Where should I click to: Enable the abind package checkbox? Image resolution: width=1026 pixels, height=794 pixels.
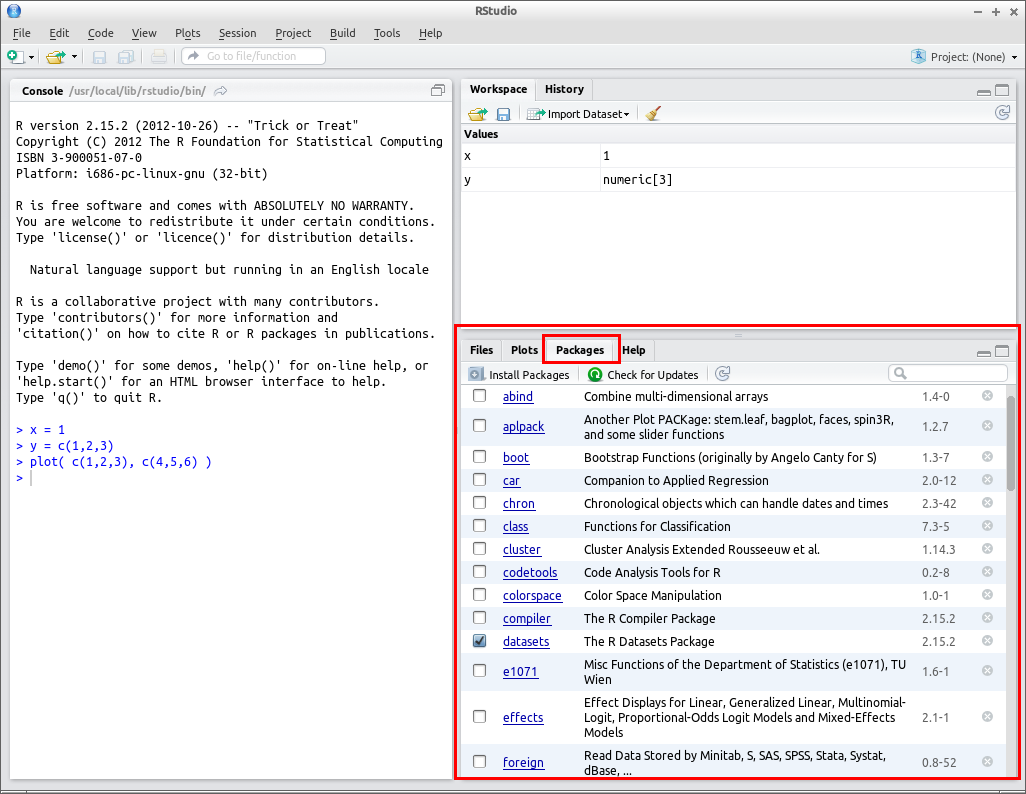click(x=480, y=395)
